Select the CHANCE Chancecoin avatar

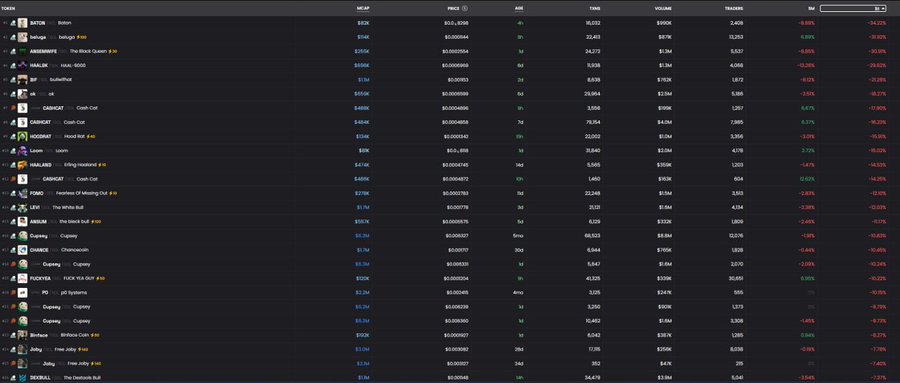pyautogui.click(x=22, y=250)
